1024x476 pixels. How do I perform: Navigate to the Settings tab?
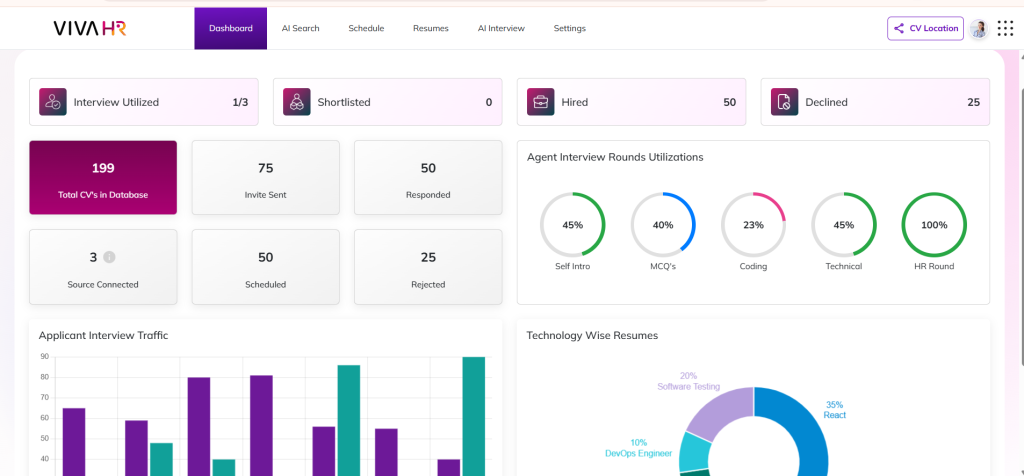click(570, 28)
